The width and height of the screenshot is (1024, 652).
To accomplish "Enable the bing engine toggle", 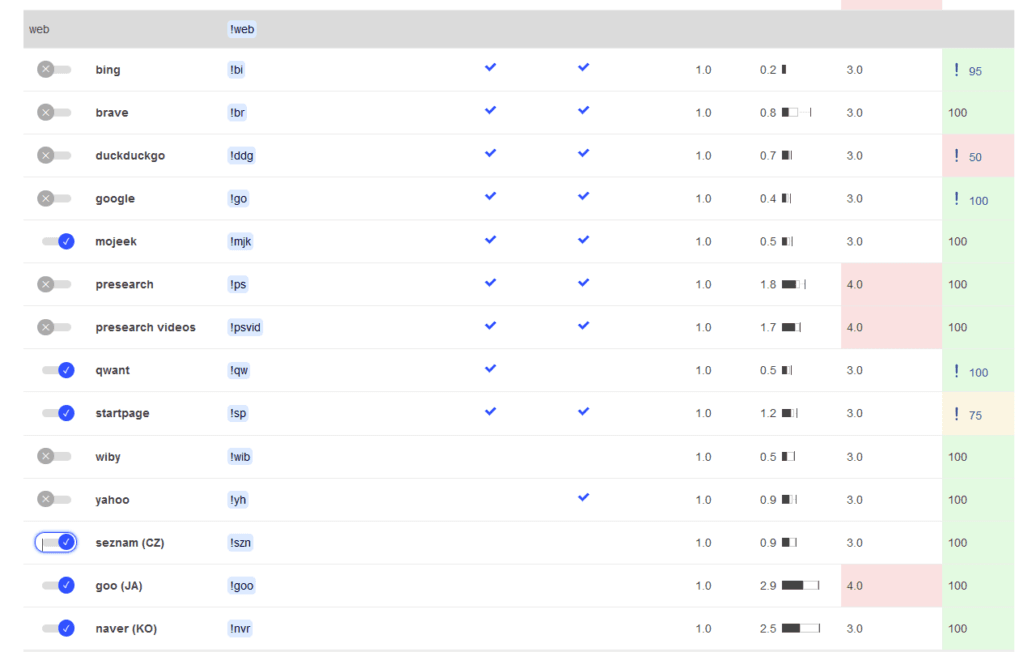I will 54,69.
